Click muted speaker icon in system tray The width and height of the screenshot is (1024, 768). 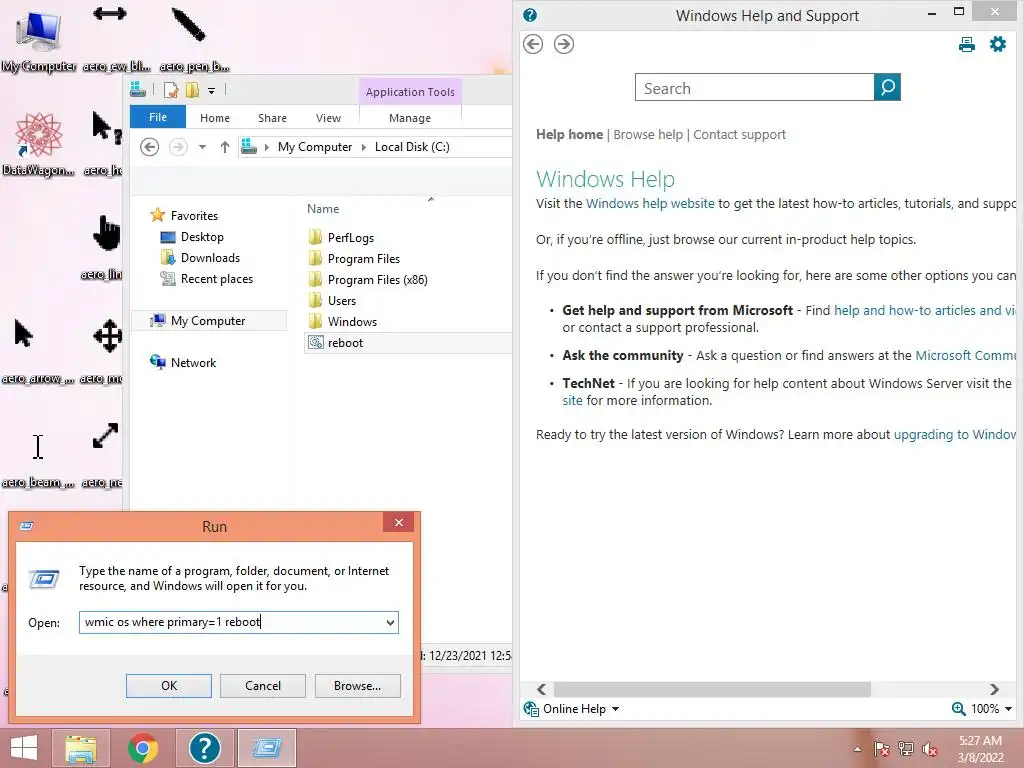pos(930,749)
